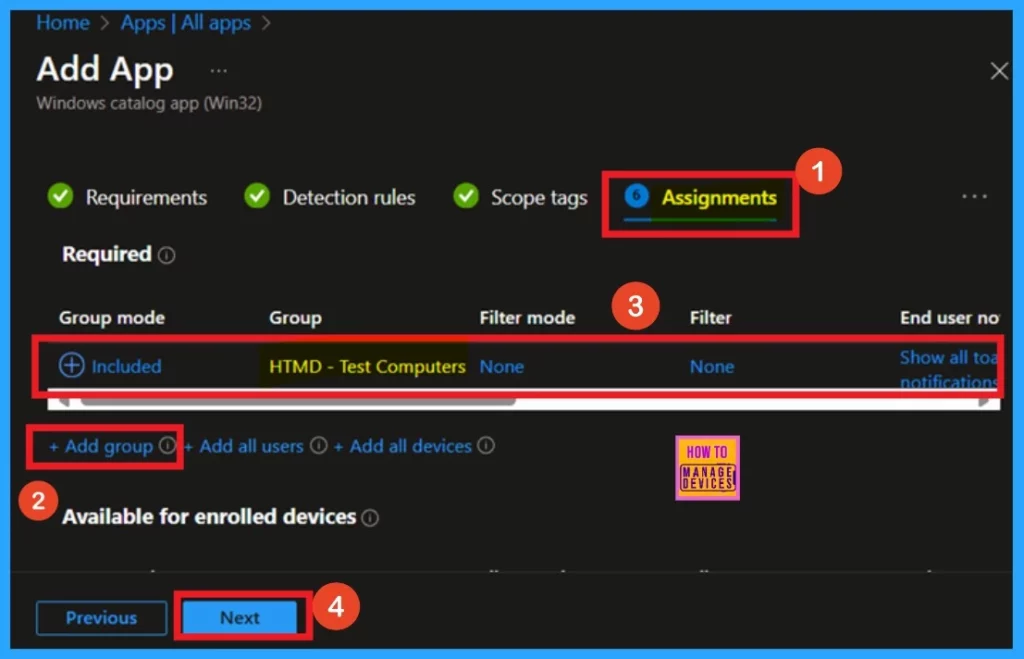Click the scrollbar right arrow
This screenshot has width=1024, height=659.
coord(984,402)
